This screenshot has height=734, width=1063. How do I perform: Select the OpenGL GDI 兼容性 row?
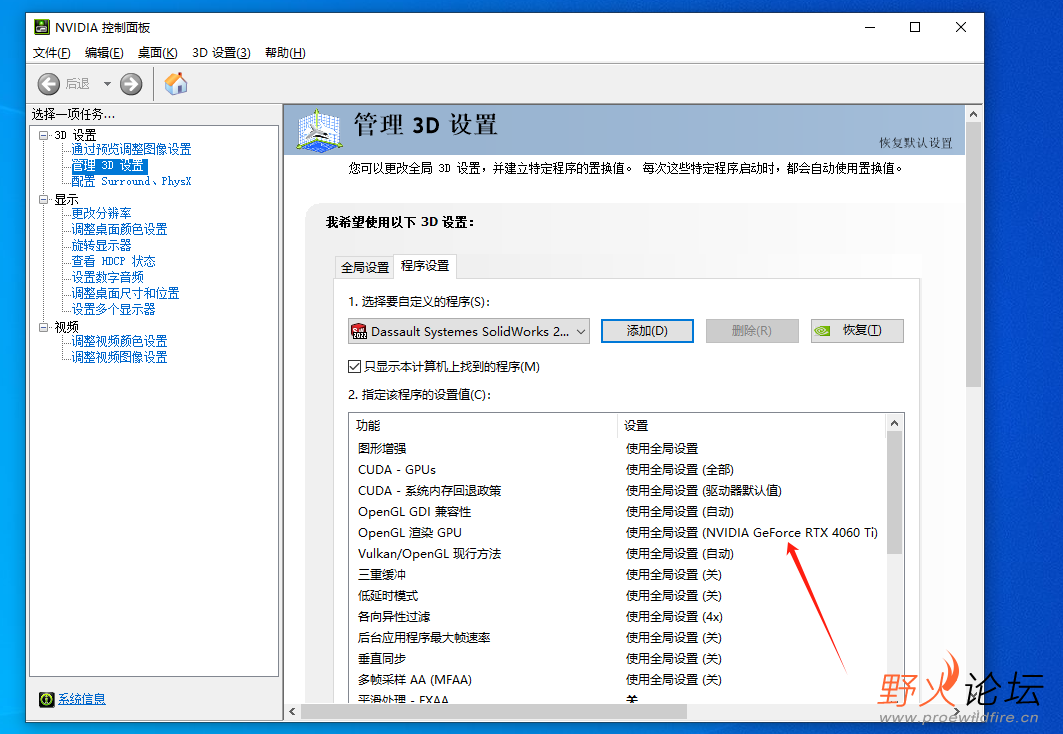[x=617, y=512]
